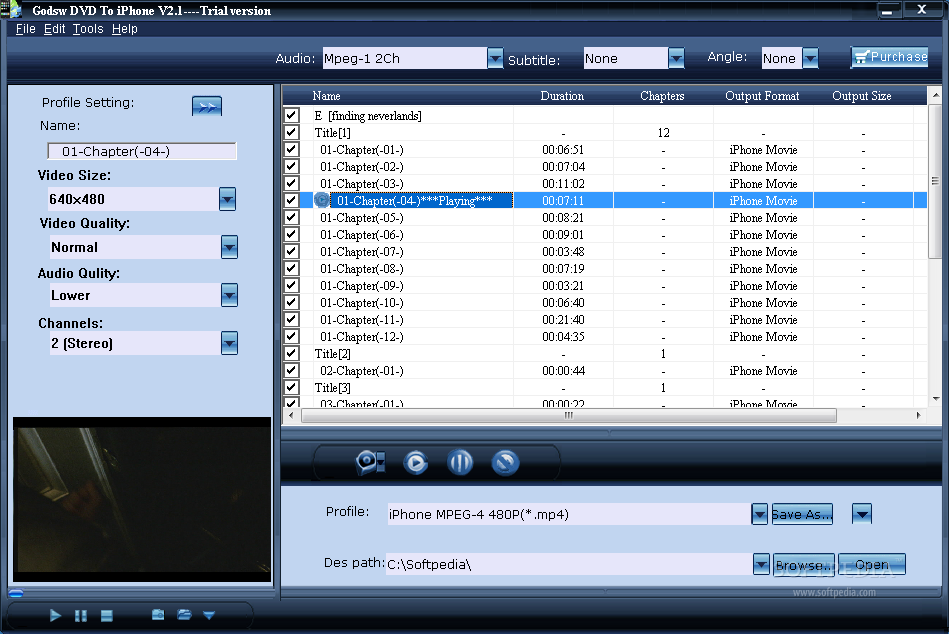Viewport: 949px width, 634px height.
Task: Uncheck the 01-Chapter(-05-) checkbox
Action: pos(292,217)
